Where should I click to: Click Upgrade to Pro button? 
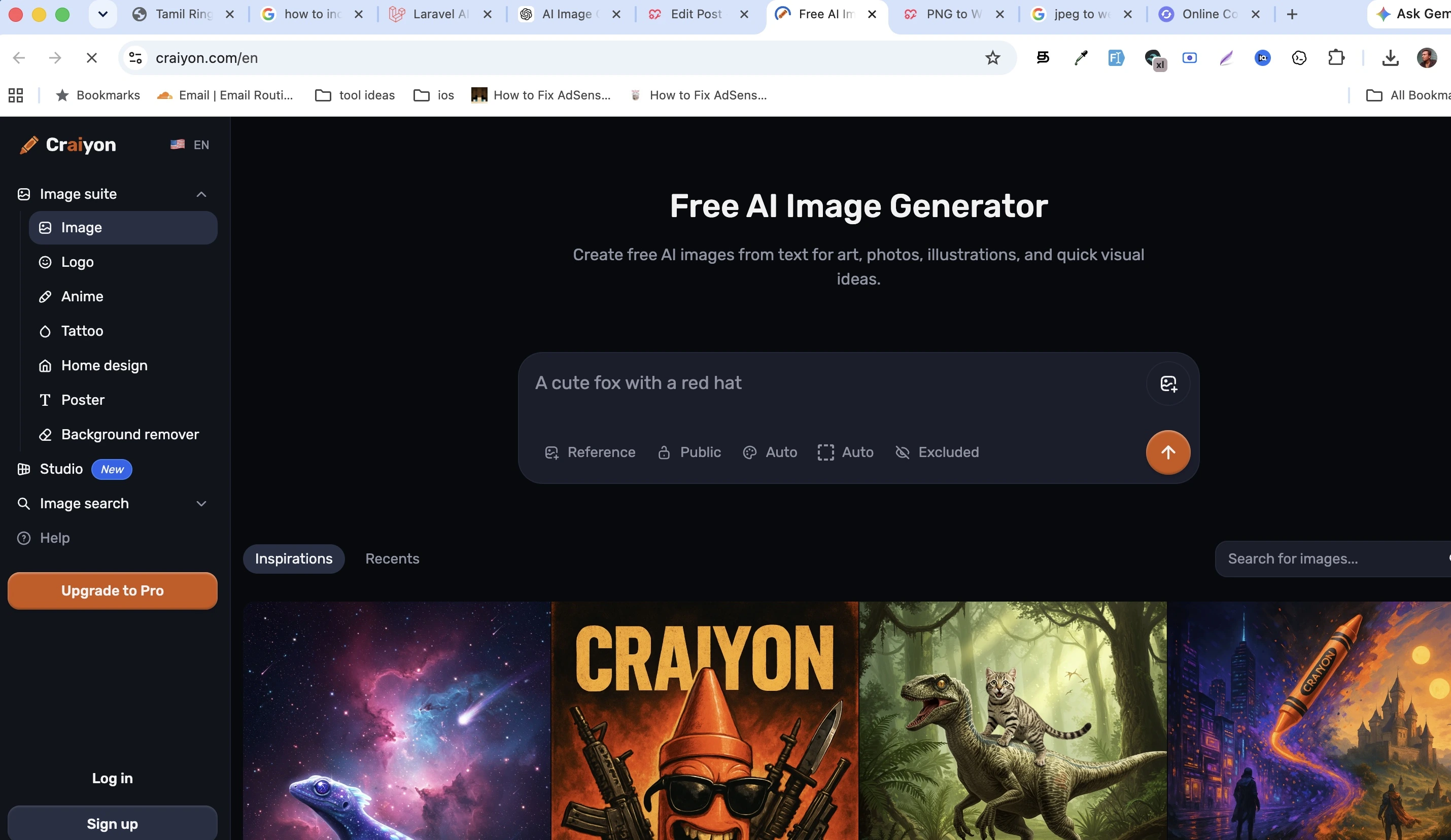pos(112,591)
